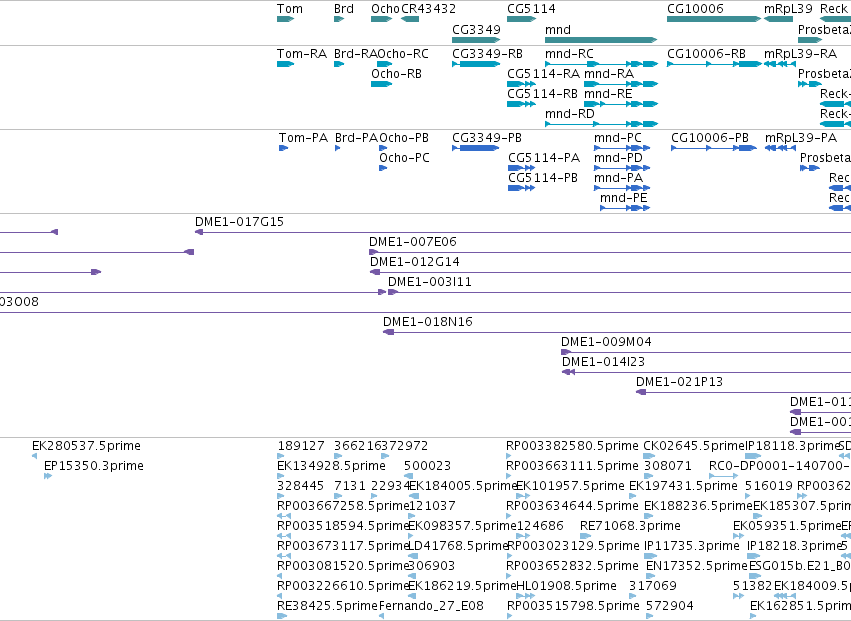Click the mnd-RD transcript label
The height and width of the screenshot is (621, 851).
coord(570,114)
